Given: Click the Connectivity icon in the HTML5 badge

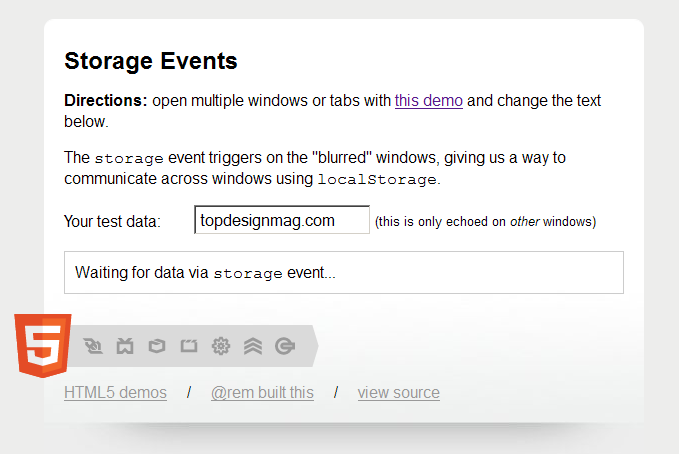Looking at the screenshot, I should (93, 346).
